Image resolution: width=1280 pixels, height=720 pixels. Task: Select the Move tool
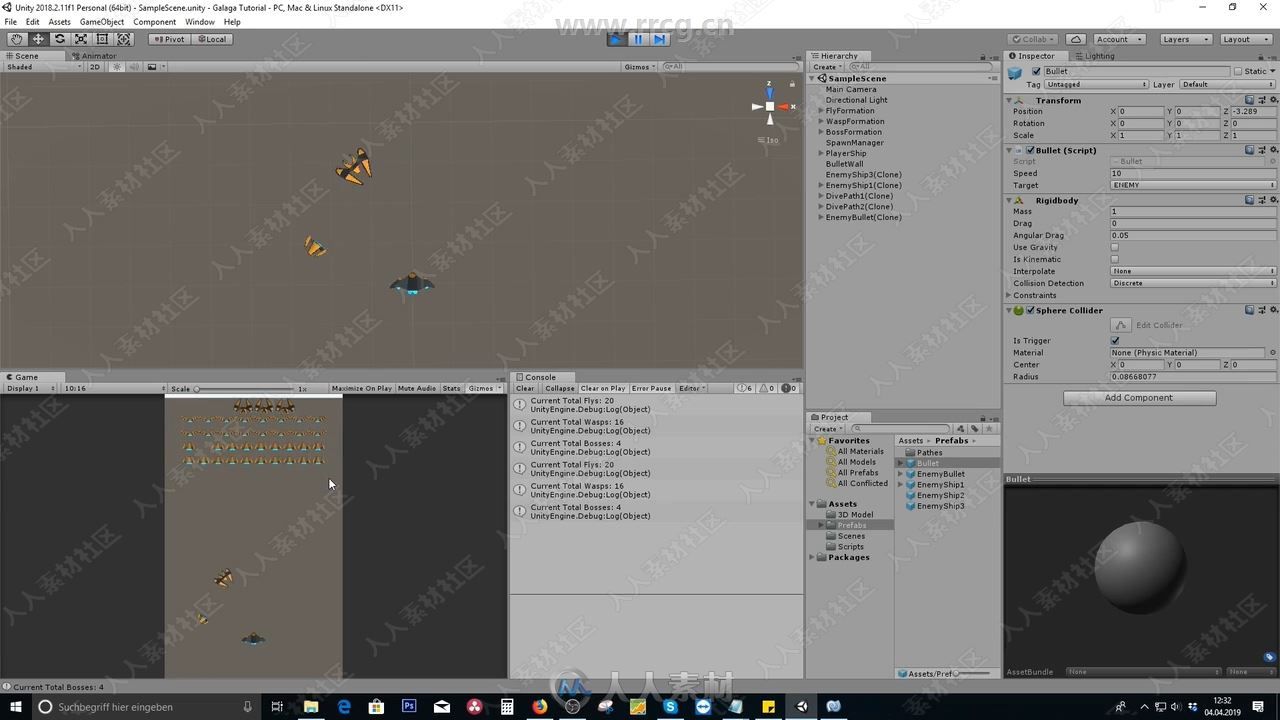coord(38,39)
